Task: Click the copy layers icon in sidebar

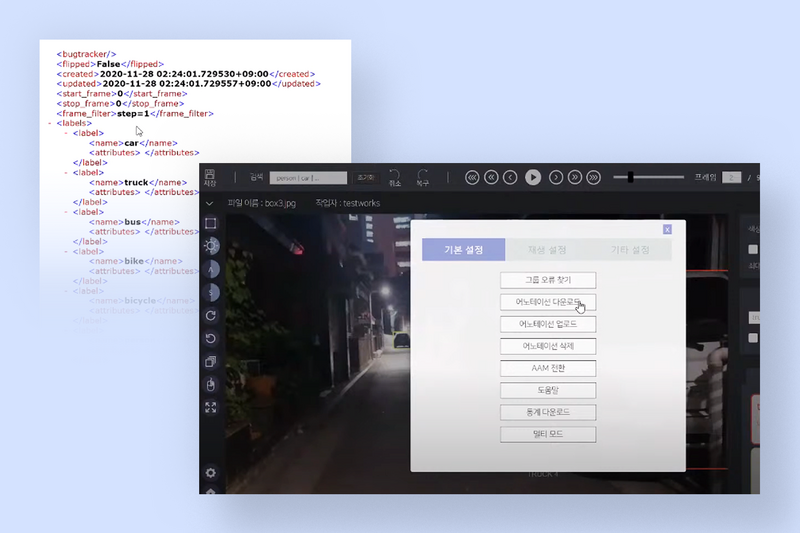Action: point(211,361)
